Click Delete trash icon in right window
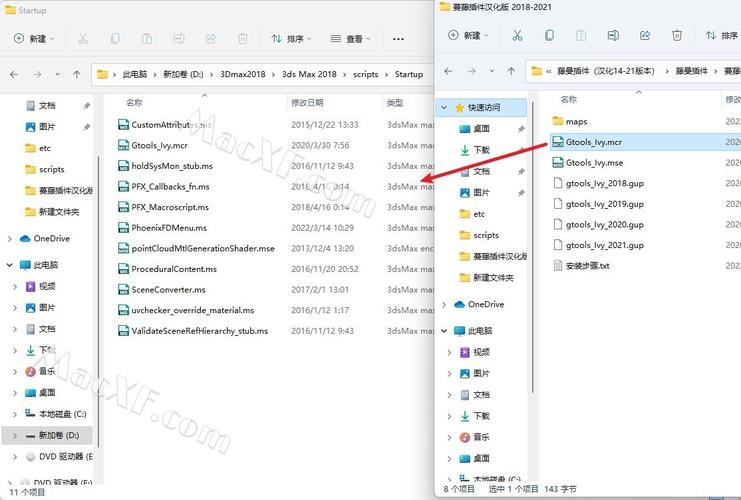The image size is (741, 500). [x=677, y=35]
